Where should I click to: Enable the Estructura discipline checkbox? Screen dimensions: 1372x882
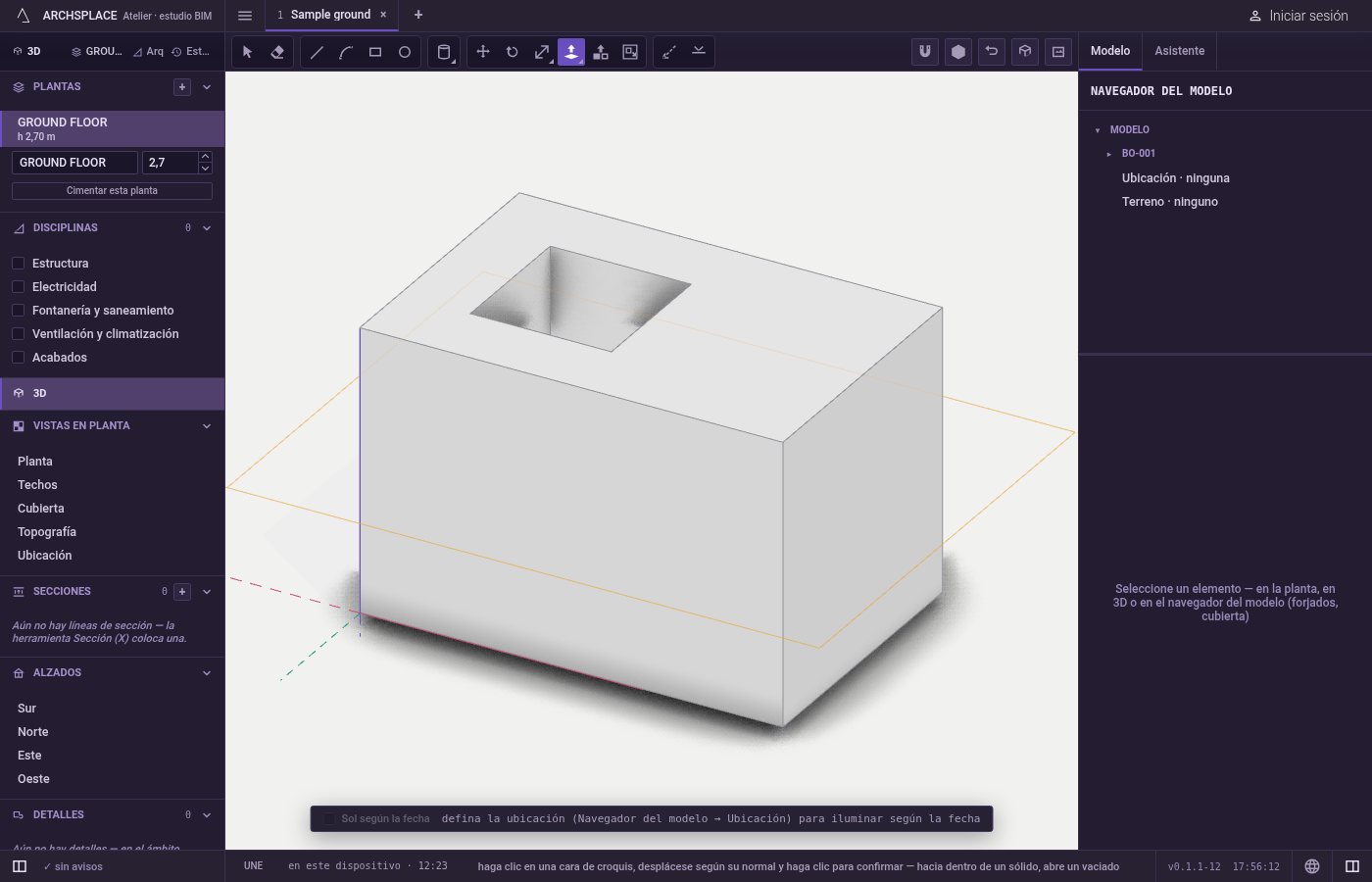click(x=18, y=264)
